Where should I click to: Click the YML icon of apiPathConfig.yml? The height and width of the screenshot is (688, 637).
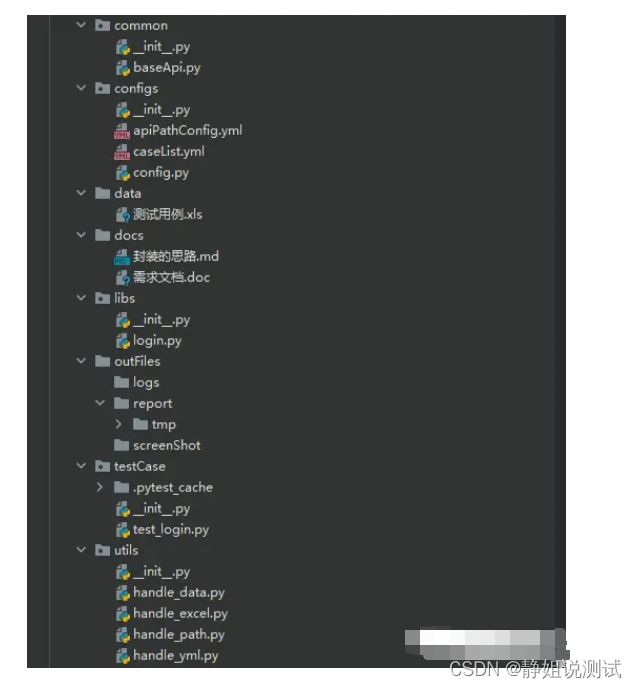(x=122, y=131)
